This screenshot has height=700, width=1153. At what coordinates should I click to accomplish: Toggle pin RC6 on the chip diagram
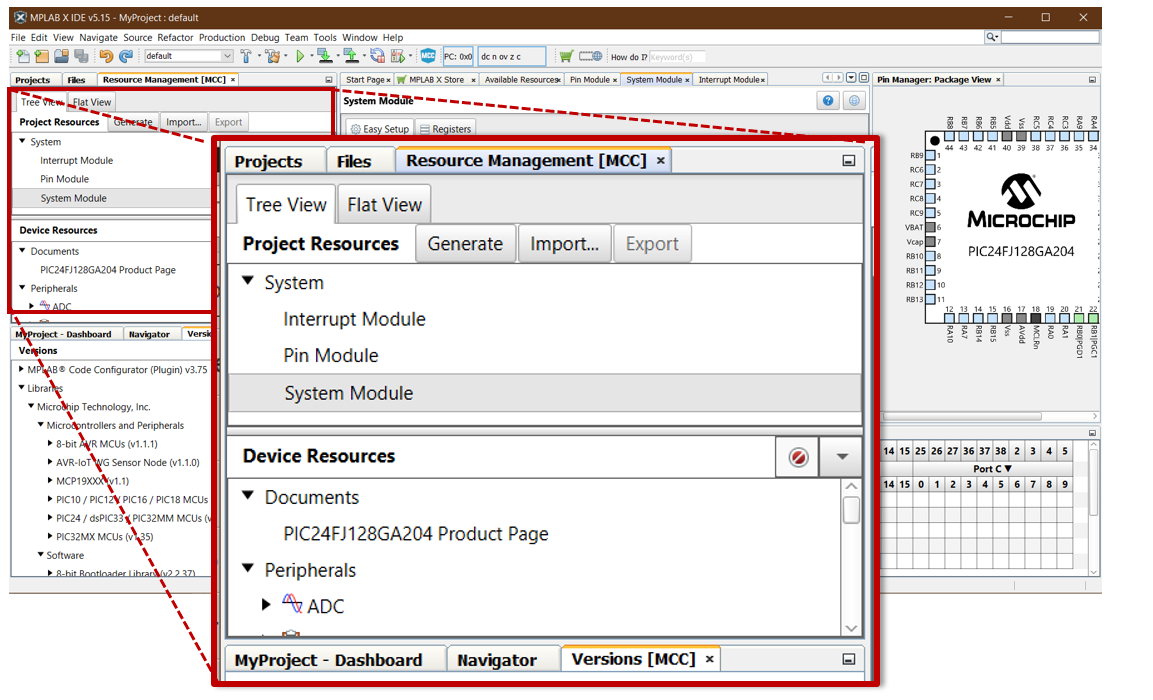point(930,170)
